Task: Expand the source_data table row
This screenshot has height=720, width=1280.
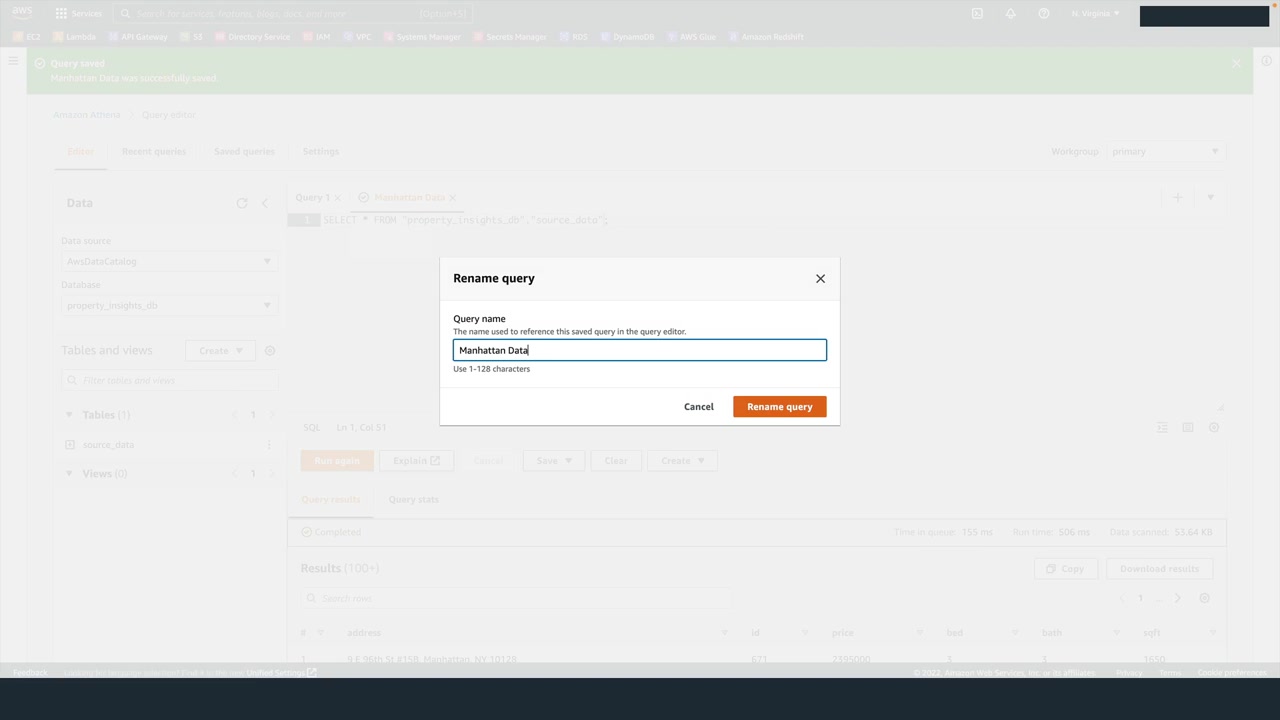Action: 70,445
